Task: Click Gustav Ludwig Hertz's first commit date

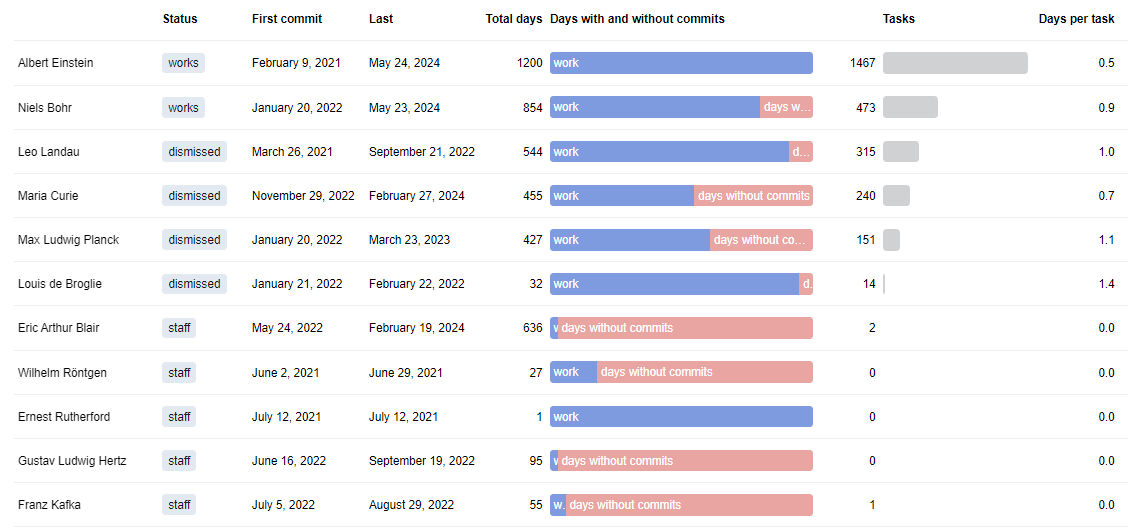Action: (x=289, y=461)
